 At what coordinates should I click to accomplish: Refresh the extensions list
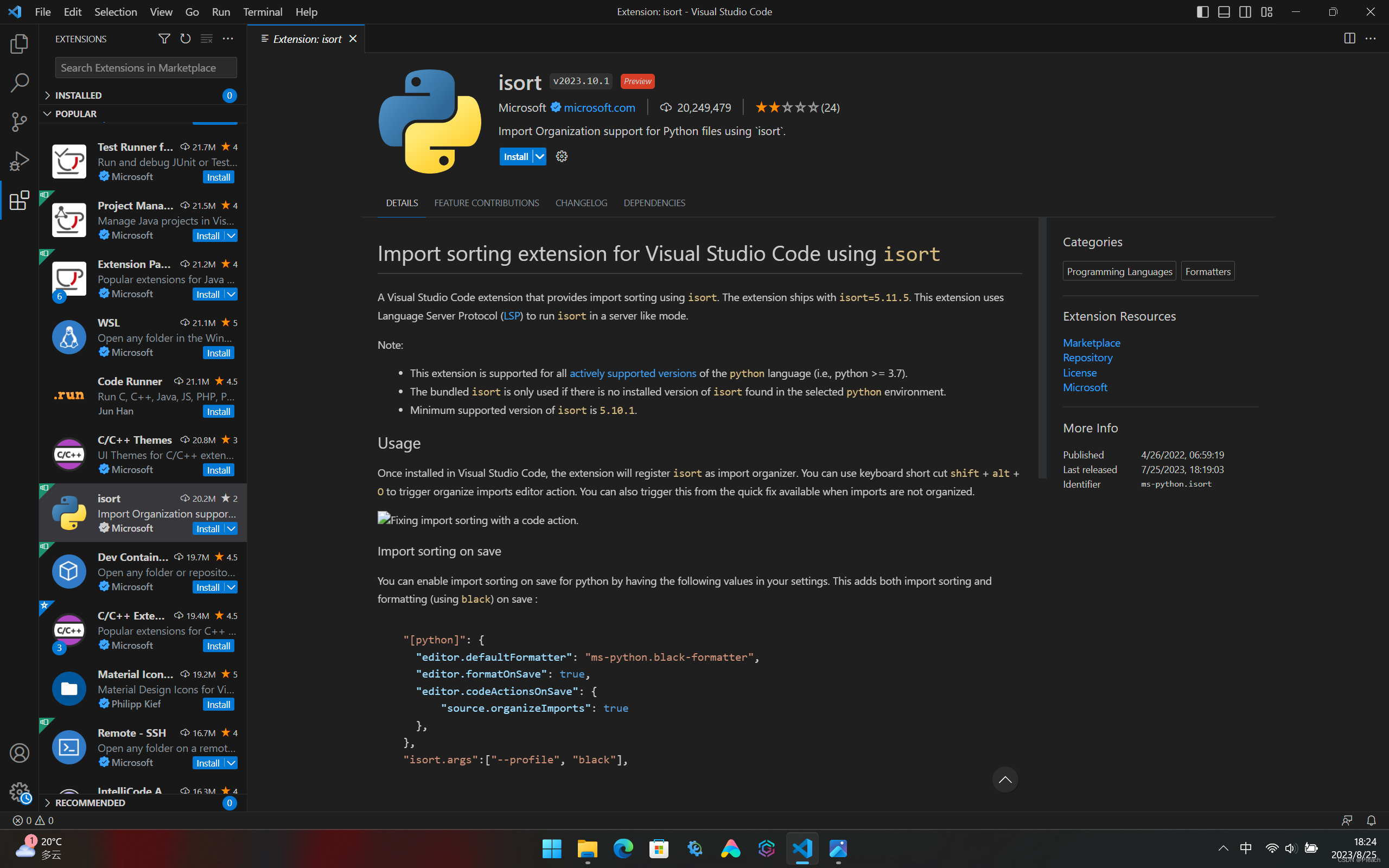point(185,39)
